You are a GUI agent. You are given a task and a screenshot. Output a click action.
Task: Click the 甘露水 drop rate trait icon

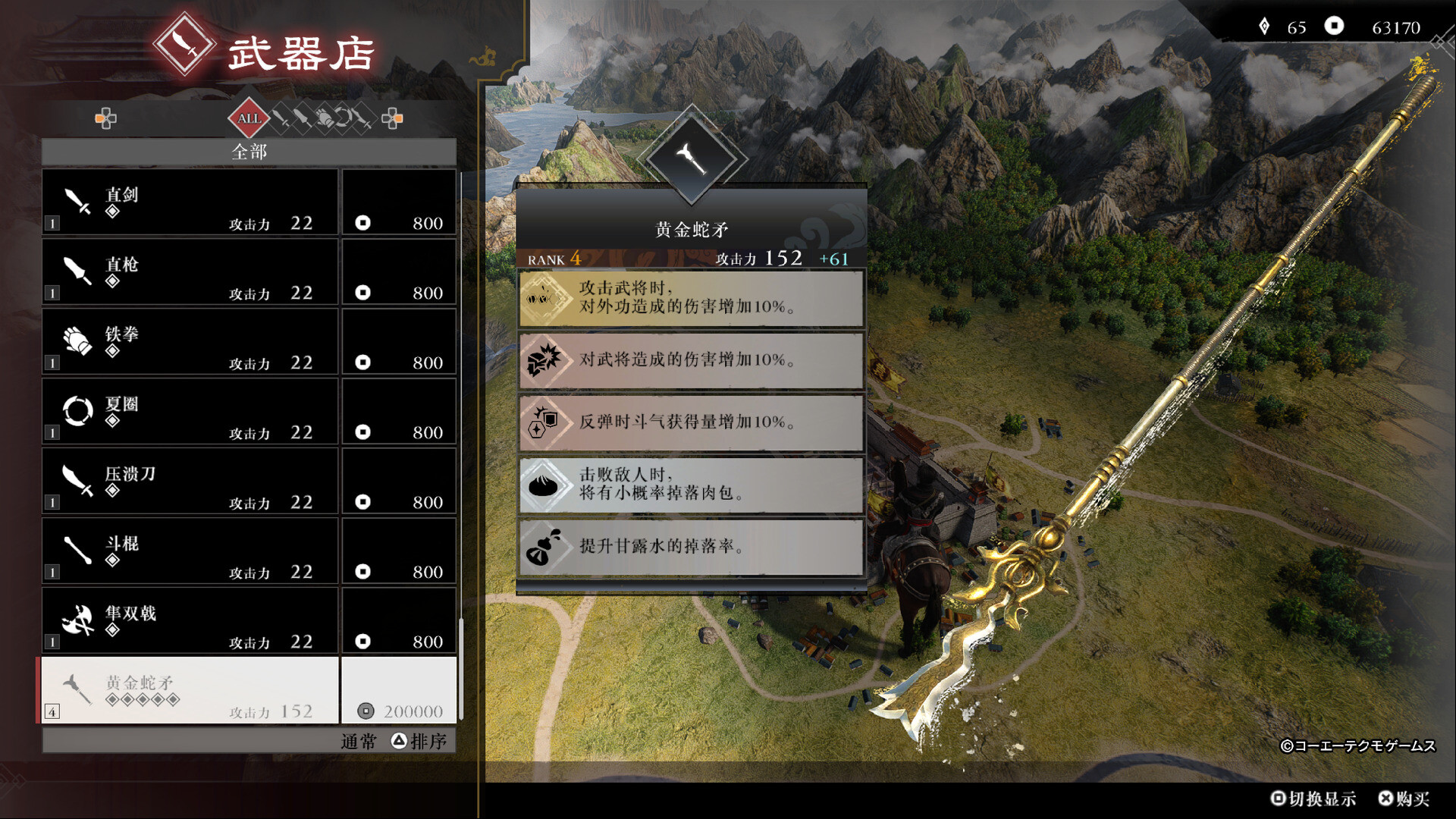click(x=544, y=547)
